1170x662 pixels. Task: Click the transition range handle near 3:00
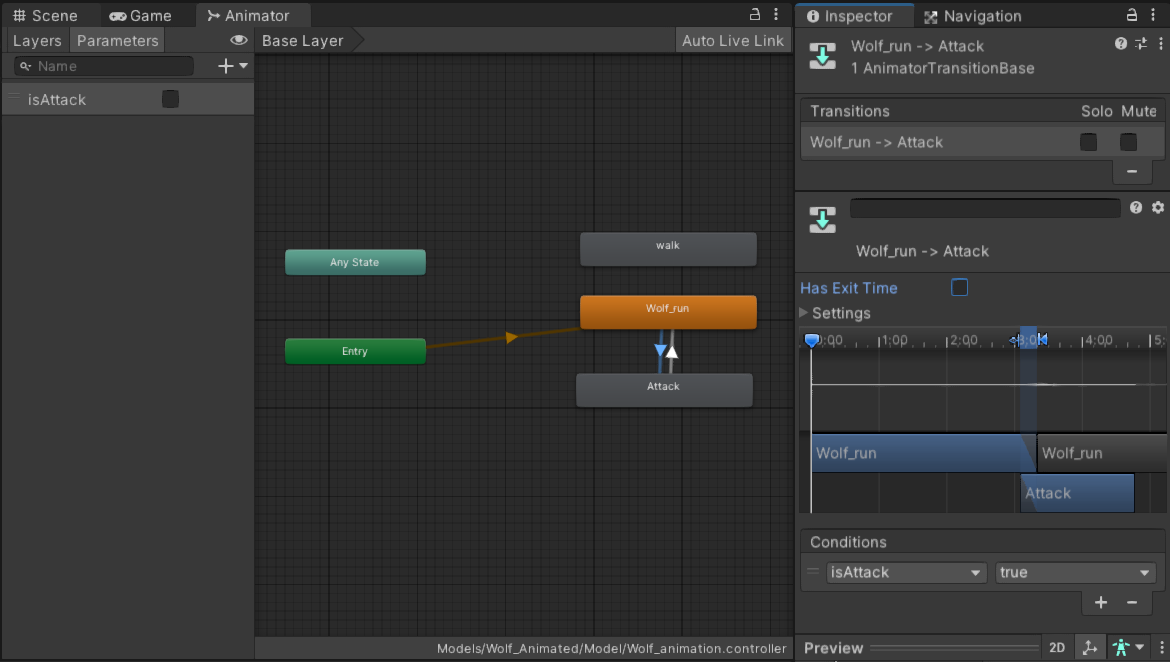[1028, 340]
